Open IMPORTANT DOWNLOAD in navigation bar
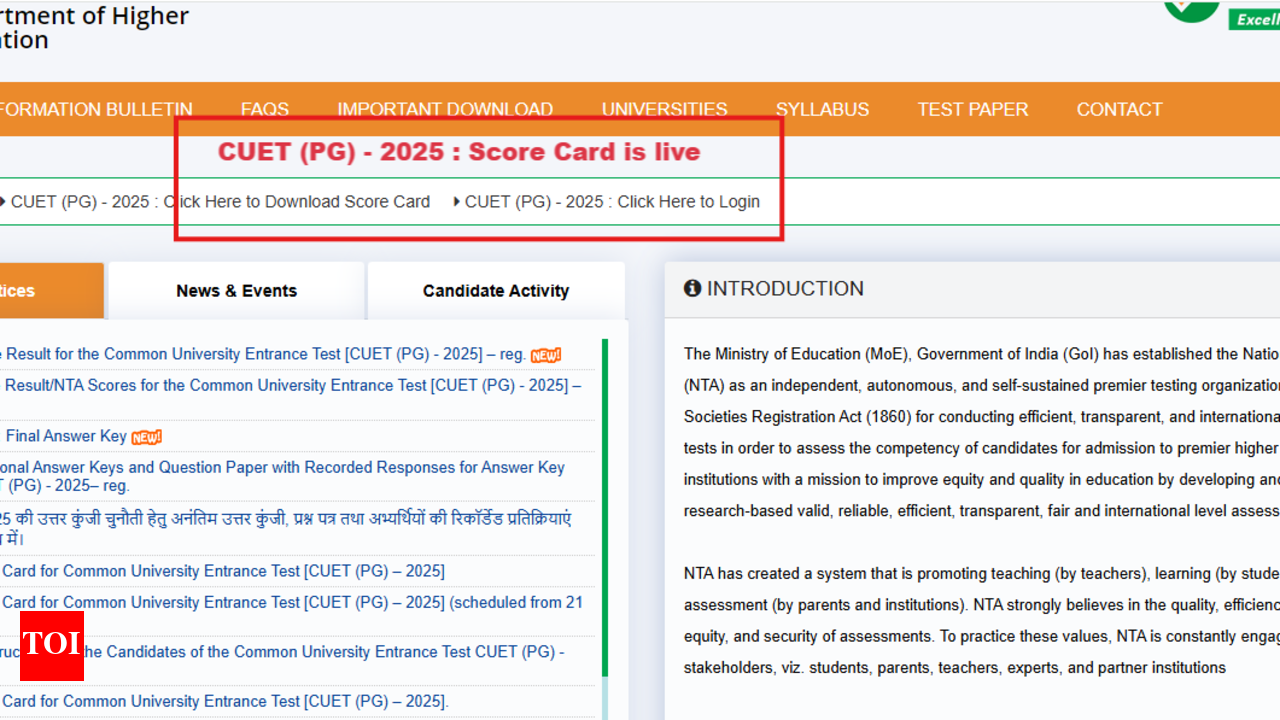This screenshot has width=1280, height=720. pos(445,110)
